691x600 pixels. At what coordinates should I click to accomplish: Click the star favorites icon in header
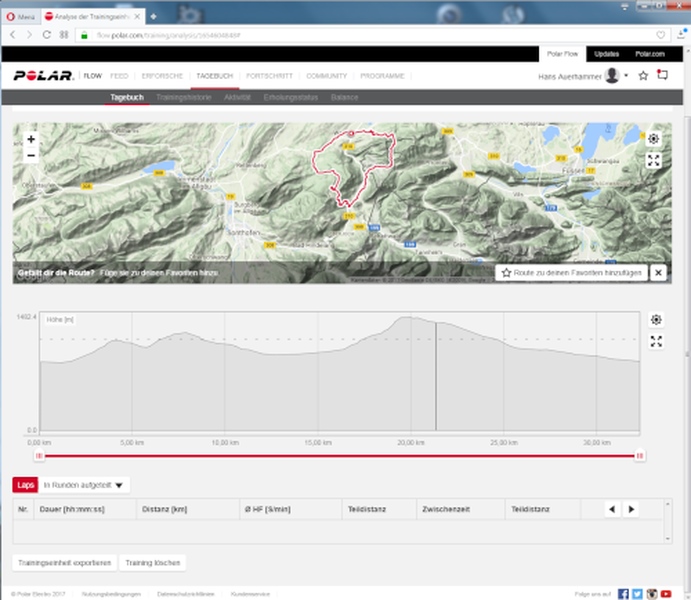click(x=643, y=75)
